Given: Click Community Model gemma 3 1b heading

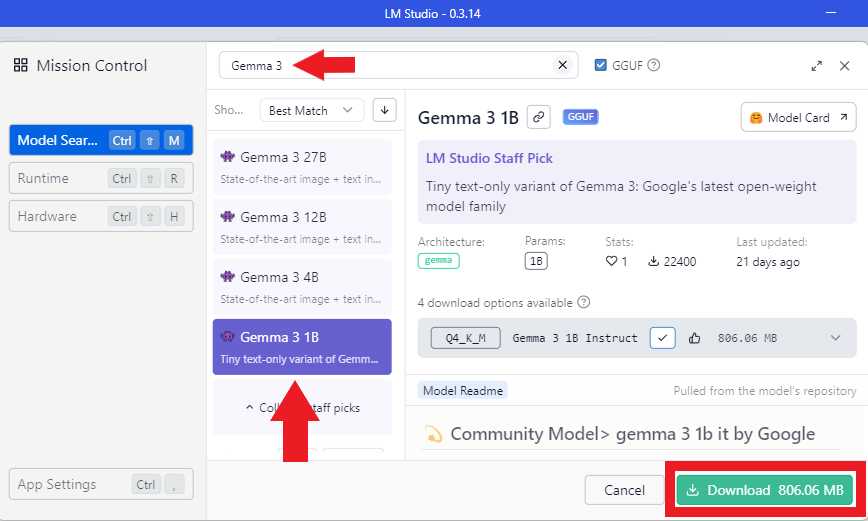Looking at the screenshot, I should (x=632, y=434).
